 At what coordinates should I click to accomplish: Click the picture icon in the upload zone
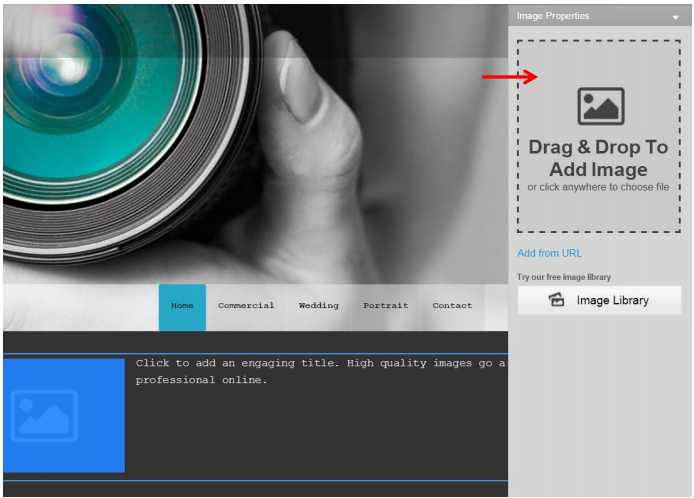click(x=600, y=106)
